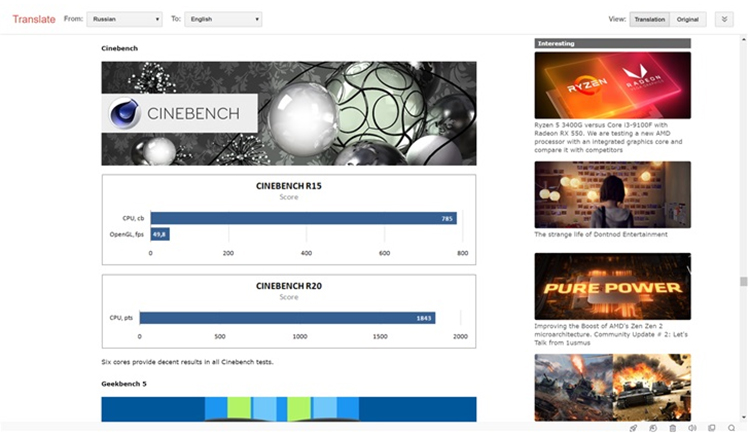
Task: Click the CPU cb bar showing 785
Action: click(x=304, y=218)
